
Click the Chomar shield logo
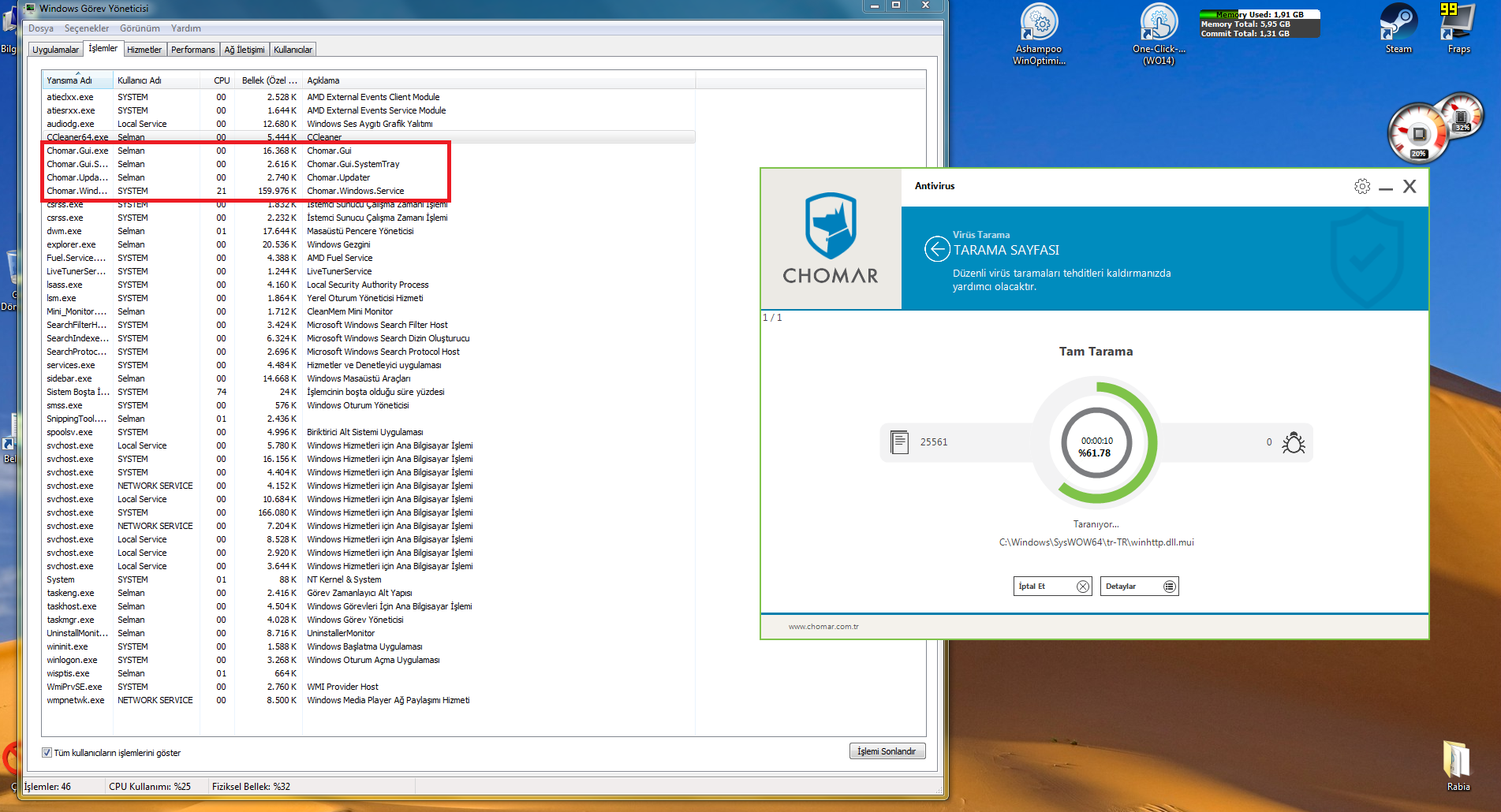click(831, 225)
